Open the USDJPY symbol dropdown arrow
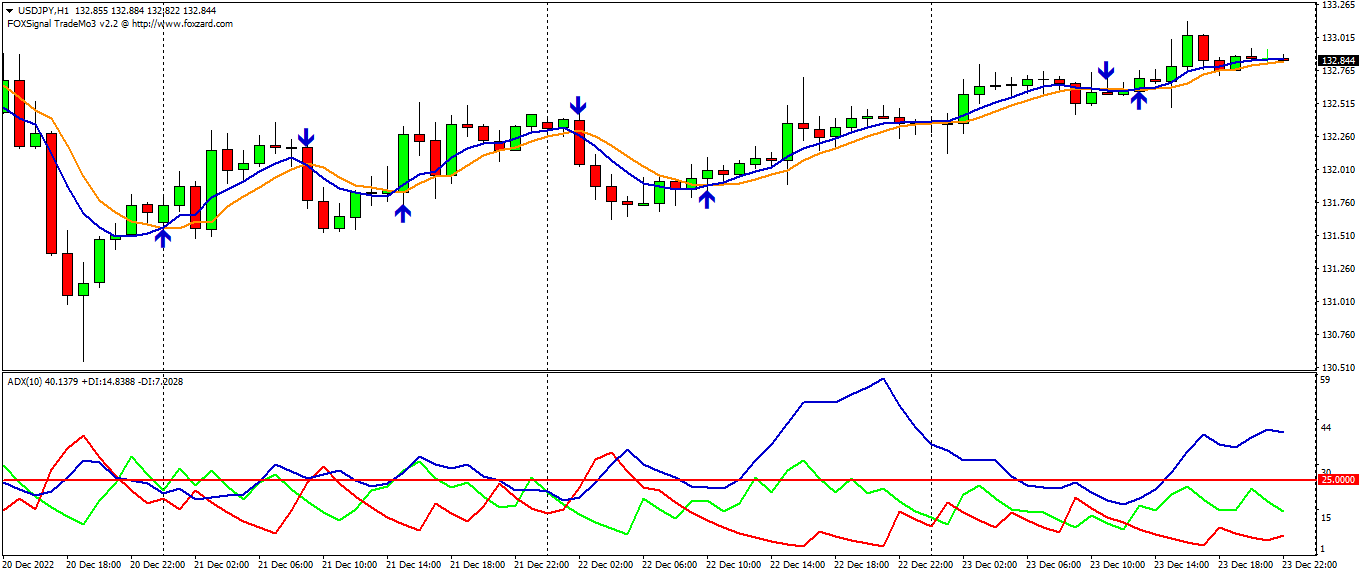This screenshot has width=1362, height=576. [8, 9]
